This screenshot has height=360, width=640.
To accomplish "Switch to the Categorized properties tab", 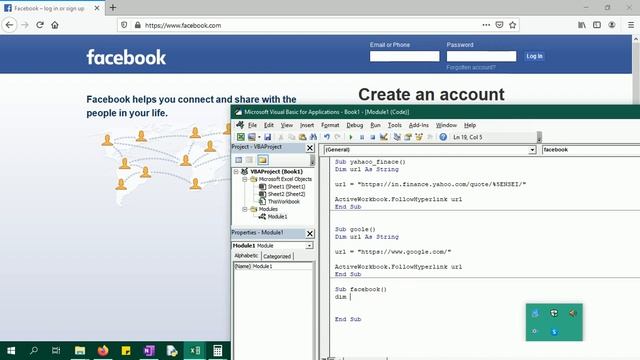I will 277,256.
